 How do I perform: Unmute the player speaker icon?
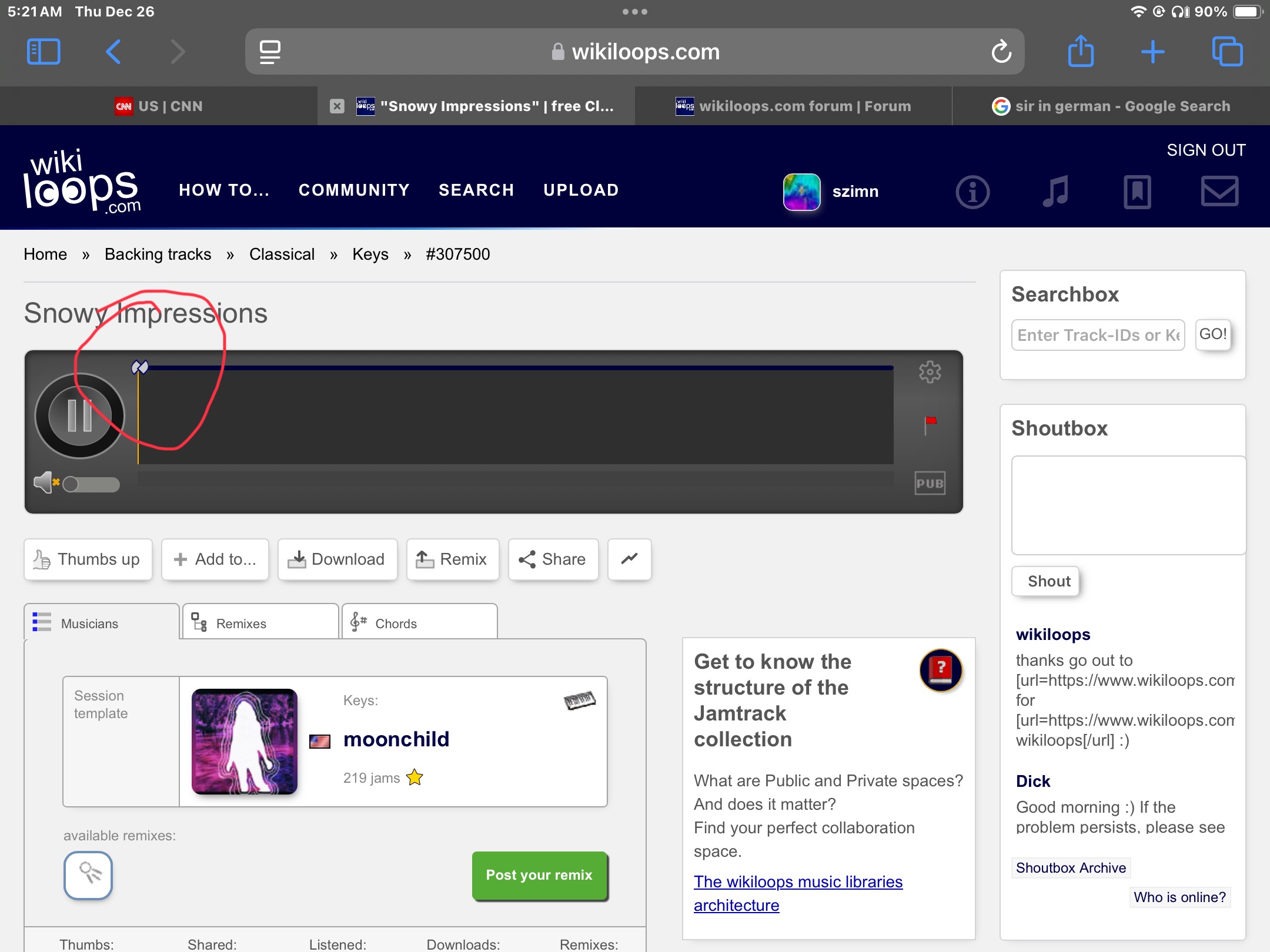46,483
